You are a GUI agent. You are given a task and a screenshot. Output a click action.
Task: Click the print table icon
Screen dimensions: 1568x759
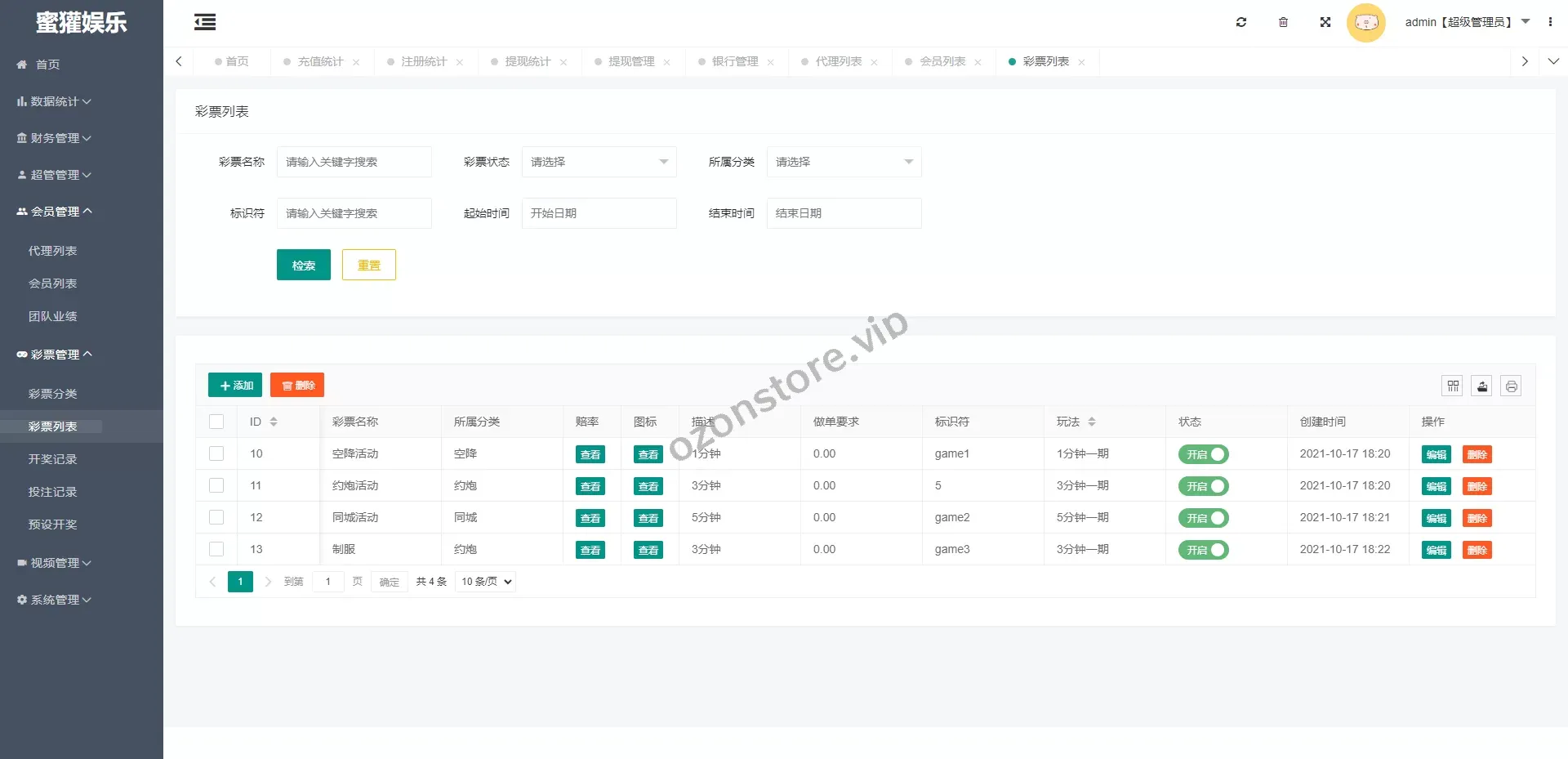pyautogui.click(x=1512, y=386)
